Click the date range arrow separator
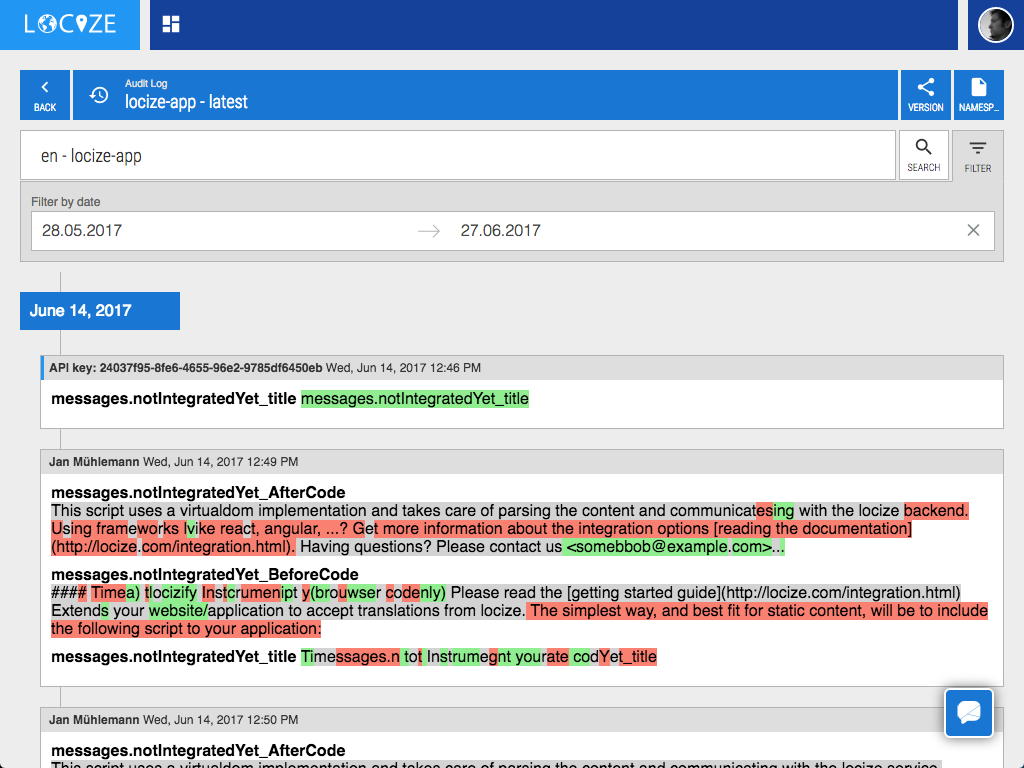The width and height of the screenshot is (1024, 768). pos(429,231)
